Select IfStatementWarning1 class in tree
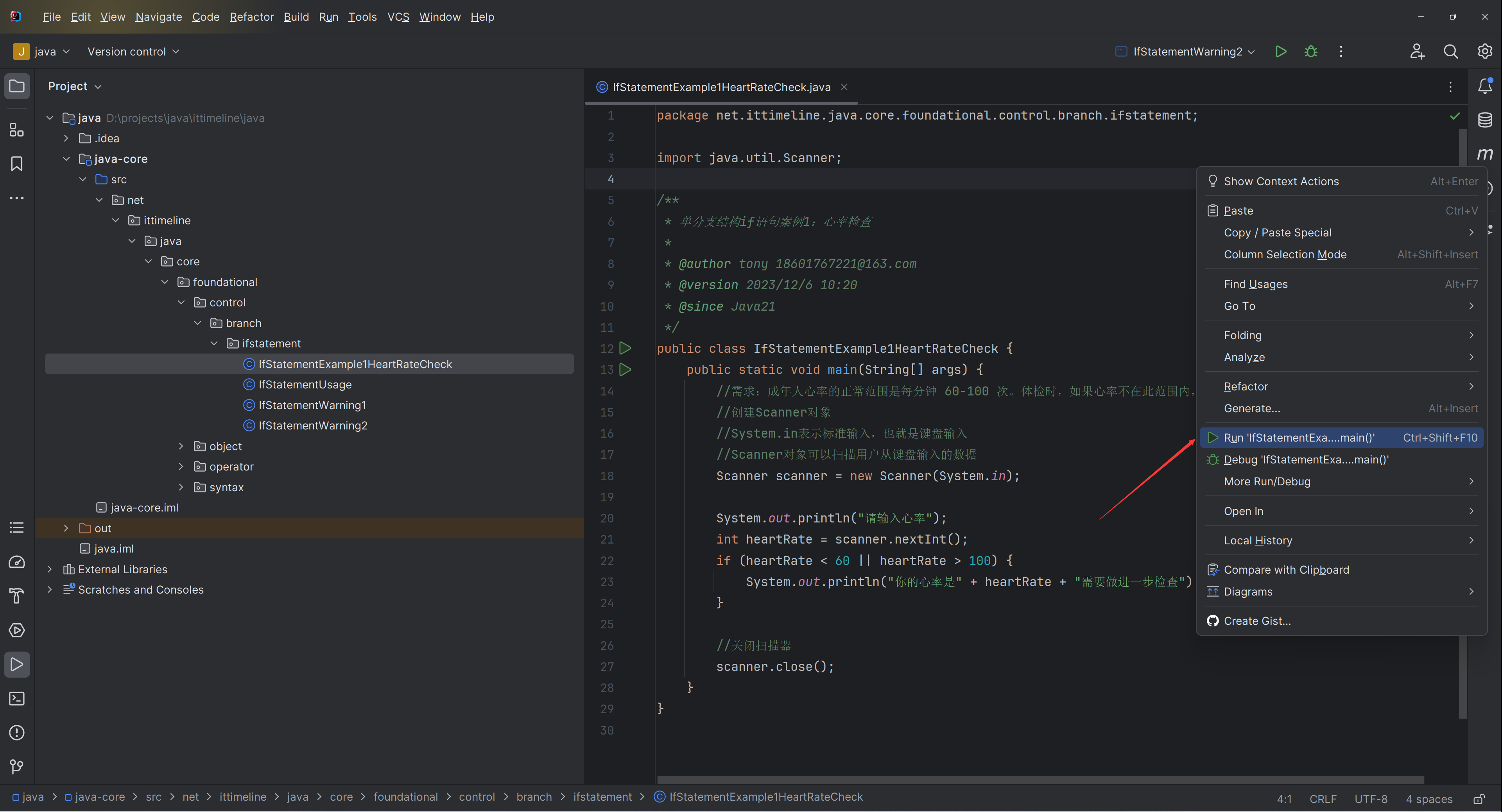The height and width of the screenshot is (812, 1502). tap(312, 405)
